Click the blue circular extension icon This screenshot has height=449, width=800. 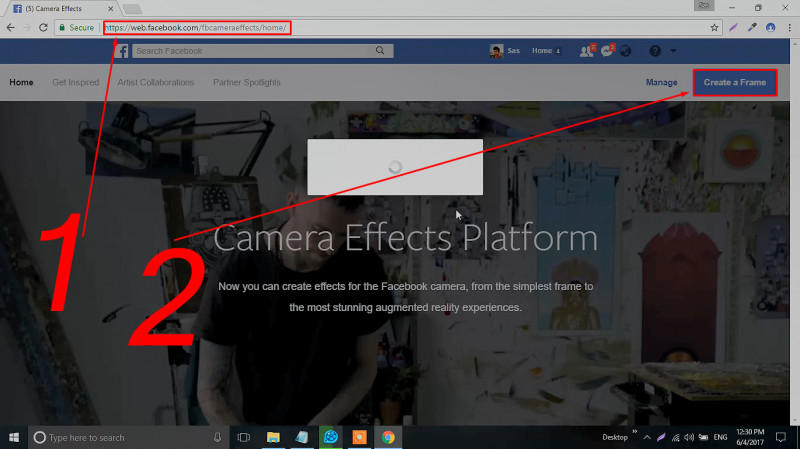click(770, 28)
